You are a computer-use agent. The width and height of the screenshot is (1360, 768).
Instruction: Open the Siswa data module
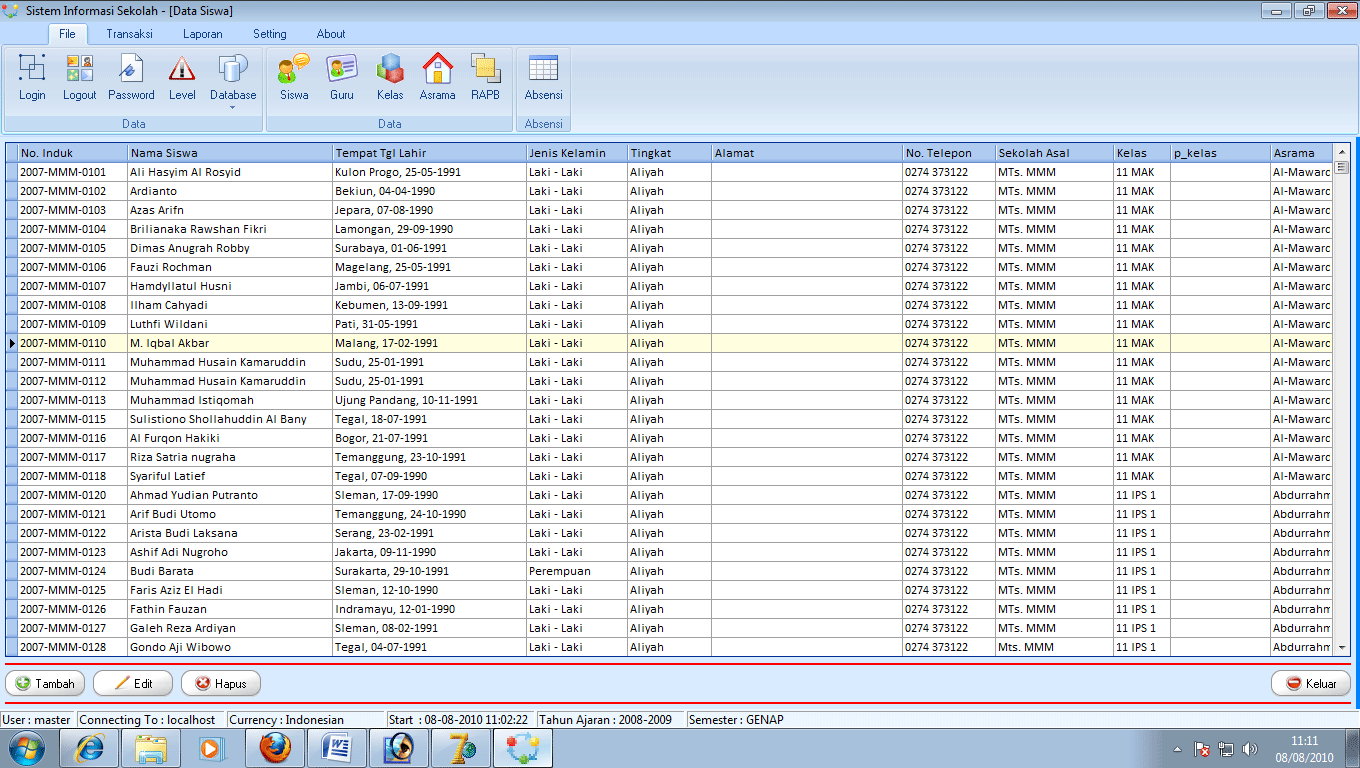pos(294,77)
